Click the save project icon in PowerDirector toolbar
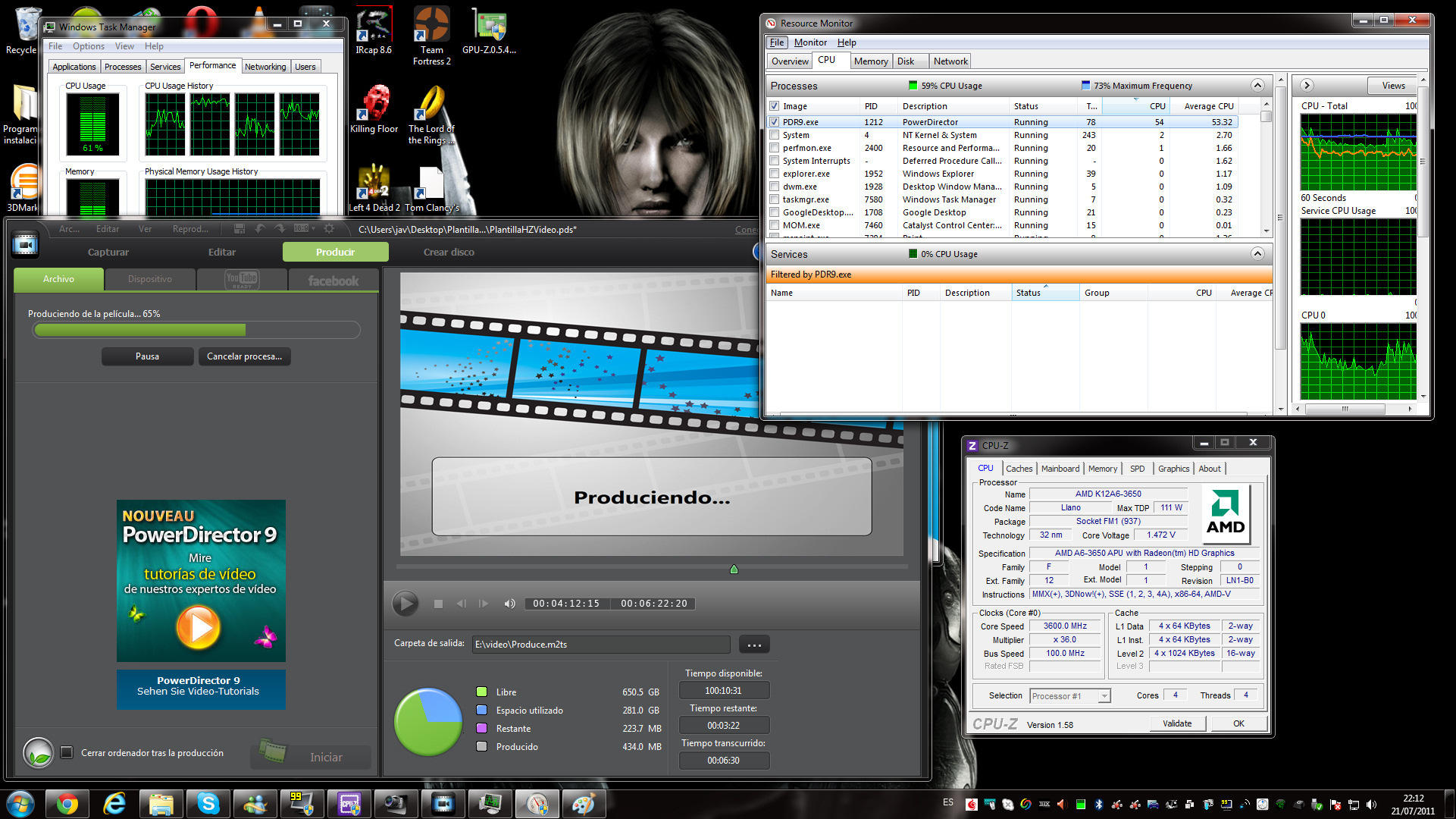Screen dimensions: 1456x819 (240, 229)
